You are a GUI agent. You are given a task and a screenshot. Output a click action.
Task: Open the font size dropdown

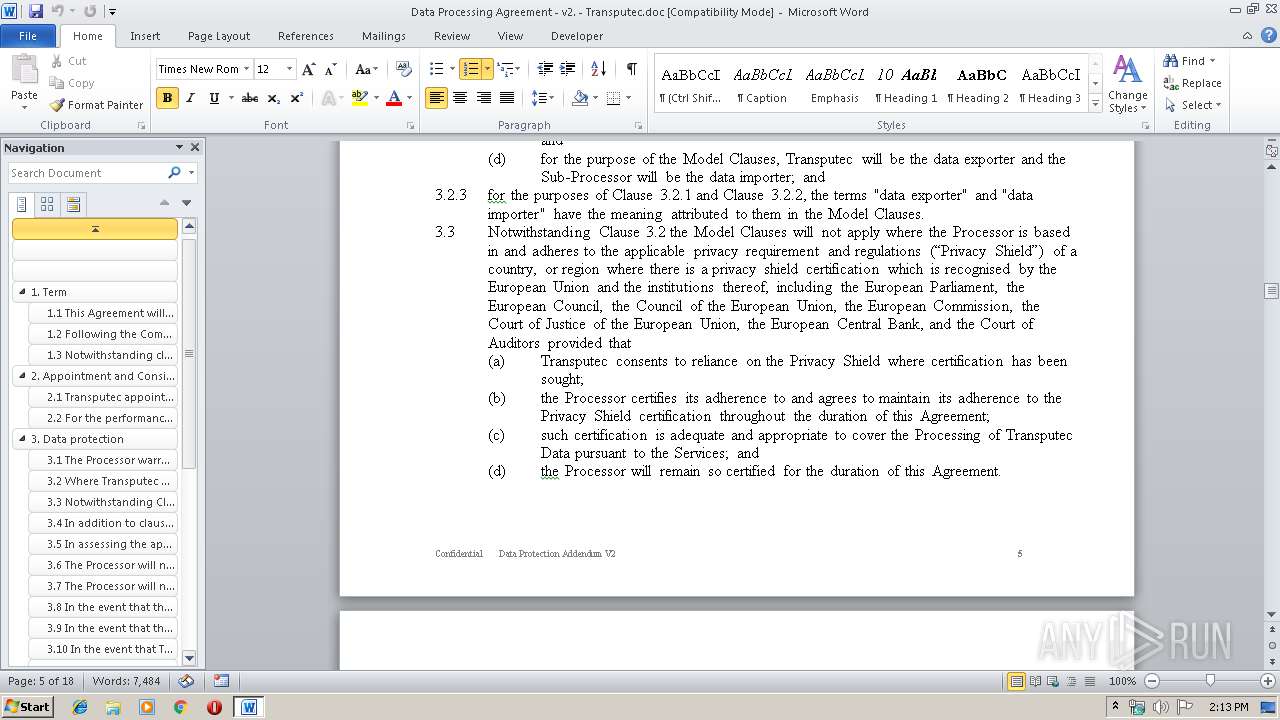(x=290, y=69)
